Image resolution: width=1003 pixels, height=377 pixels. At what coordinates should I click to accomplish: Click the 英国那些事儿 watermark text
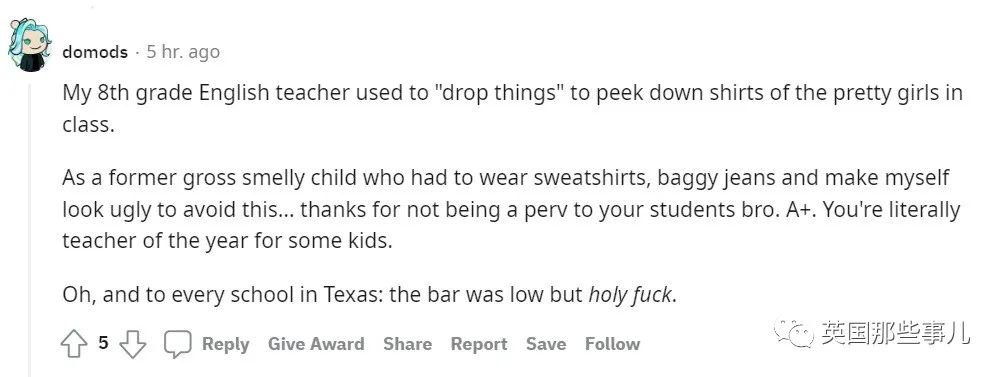pos(894,333)
